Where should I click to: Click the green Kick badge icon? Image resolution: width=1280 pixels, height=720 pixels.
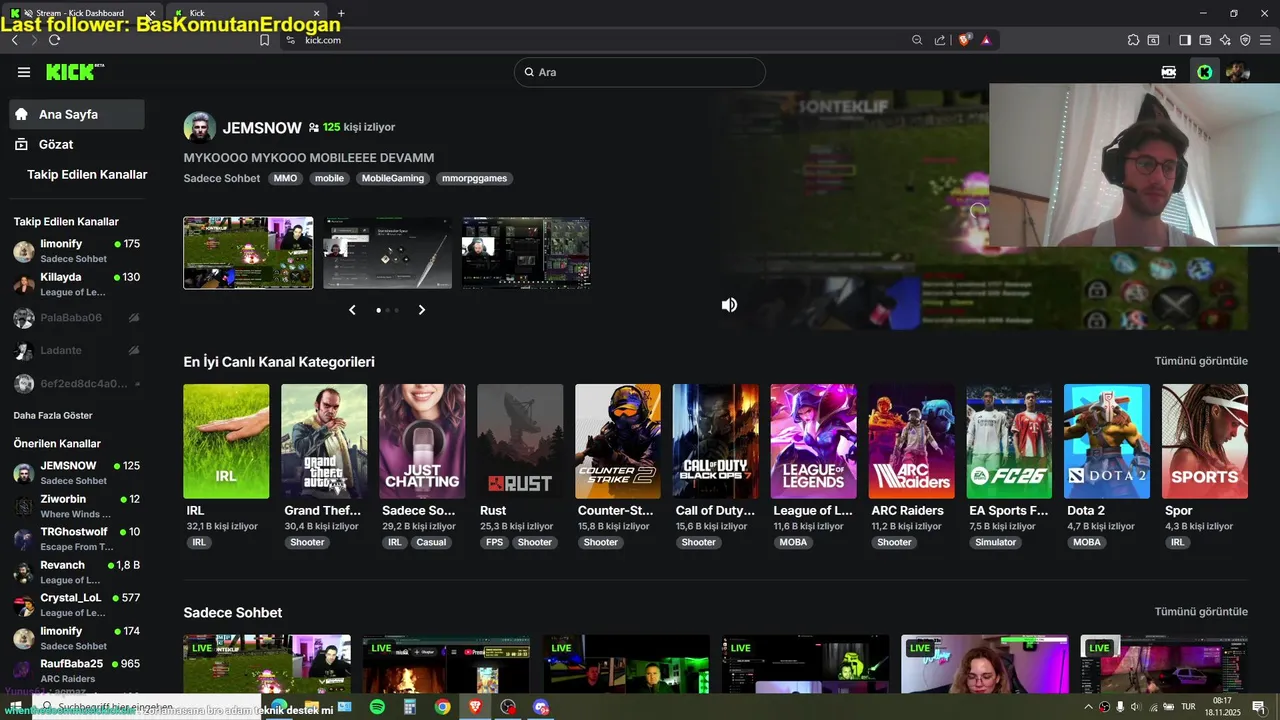(1205, 72)
